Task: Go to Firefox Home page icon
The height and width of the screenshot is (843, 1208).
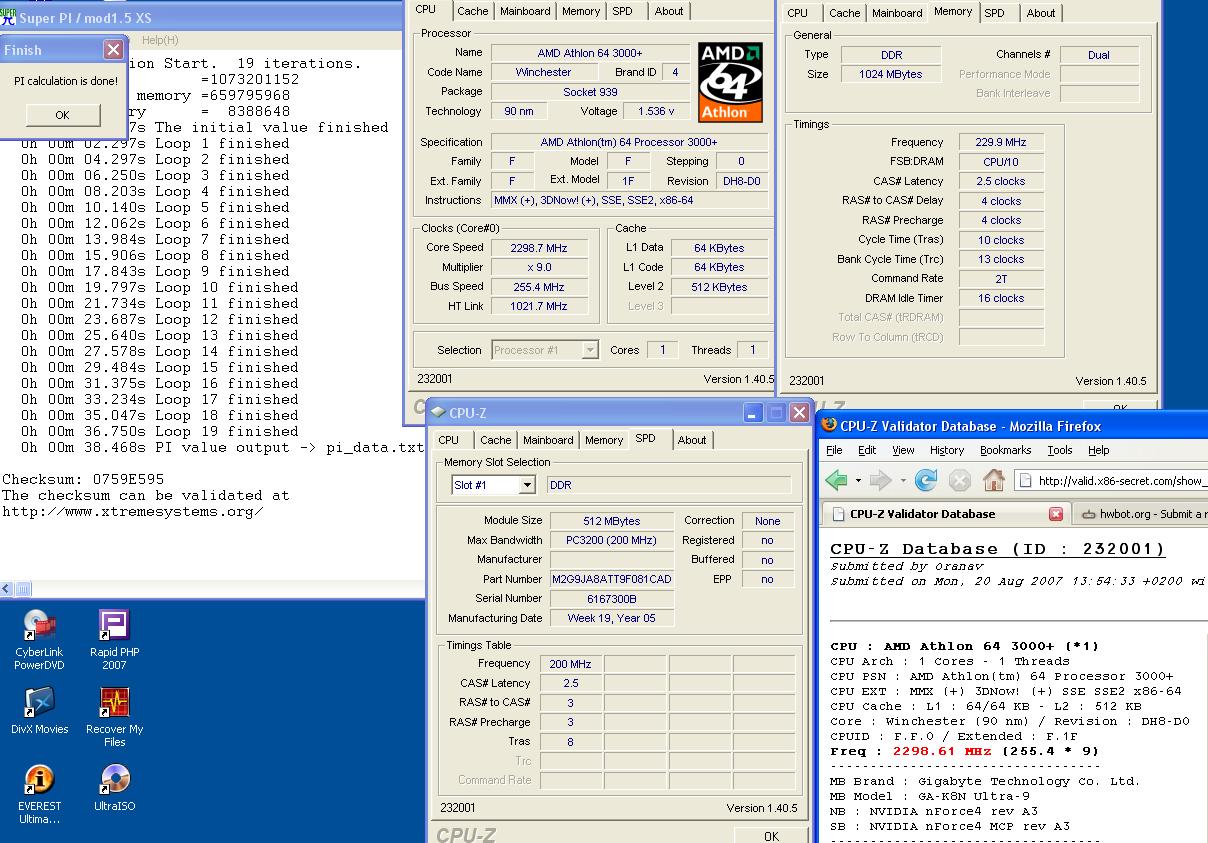Action: click(993, 481)
